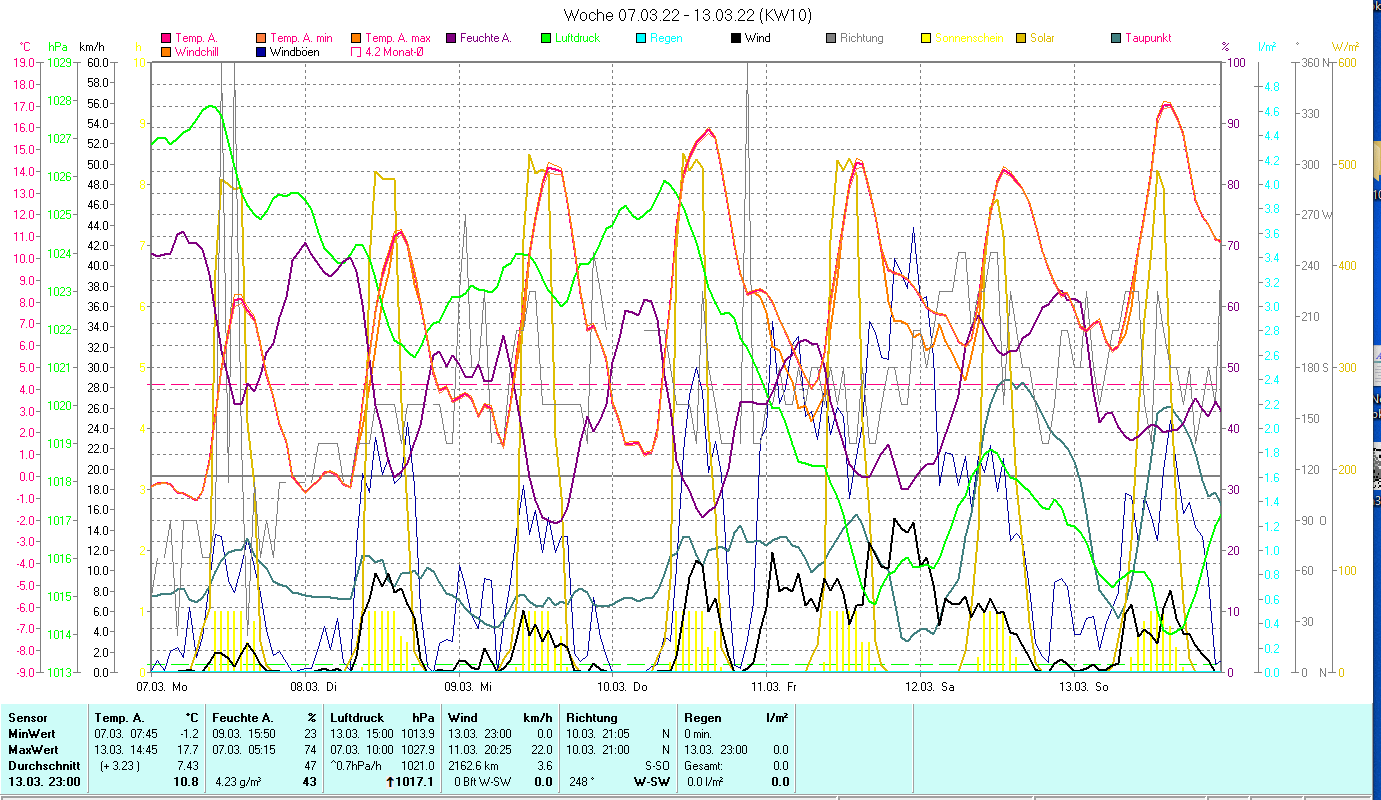This screenshot has width=1381, height=800.
Task: Select the yellow Sonnenschein legend swatch
Action: (x=925, y=39)
